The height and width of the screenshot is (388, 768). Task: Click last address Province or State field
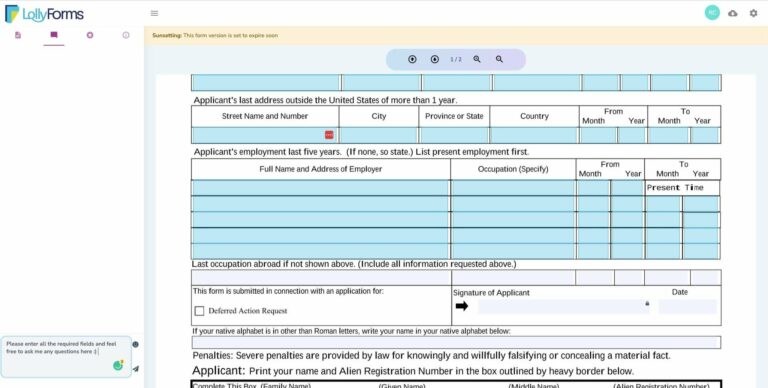click(454, 135)
